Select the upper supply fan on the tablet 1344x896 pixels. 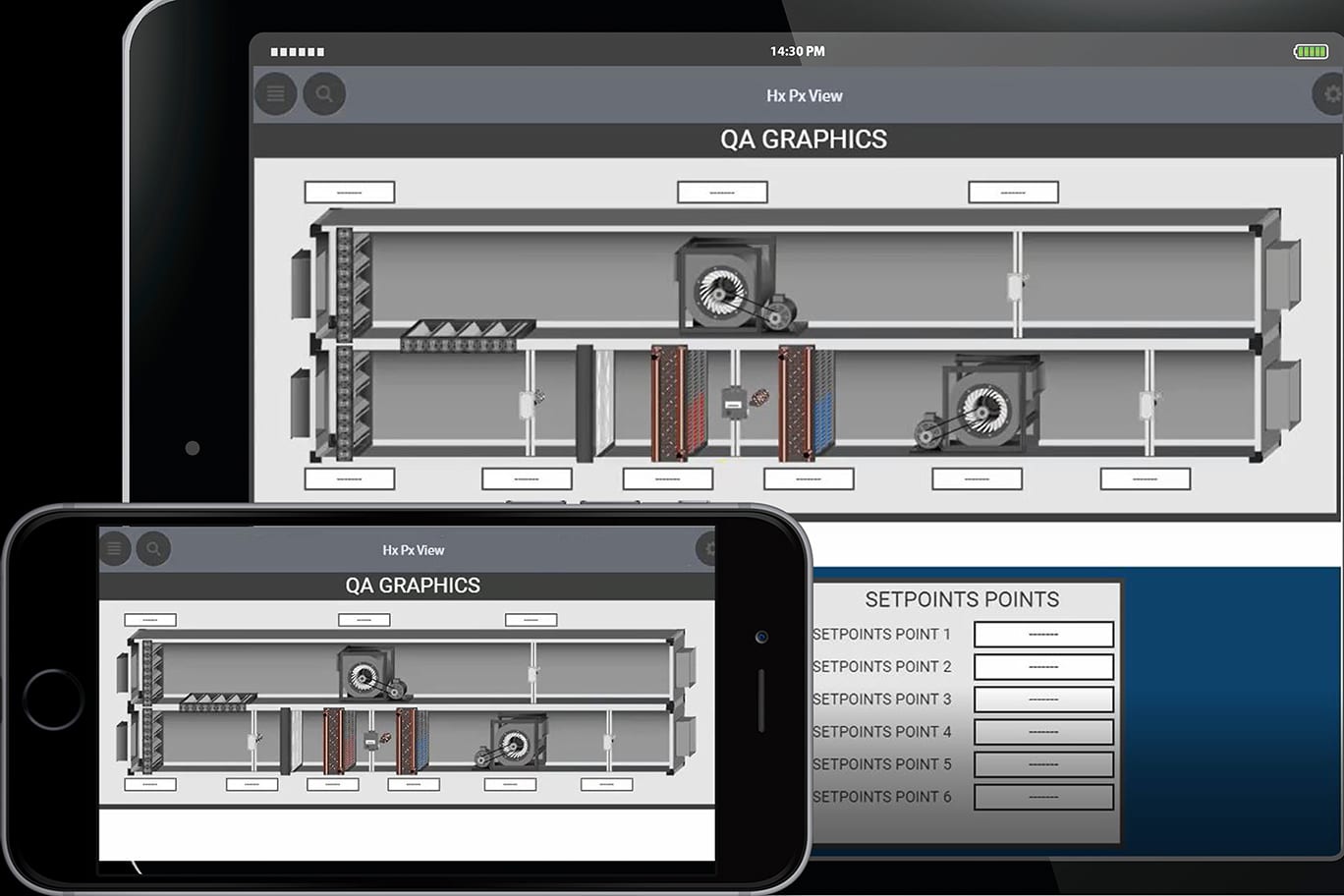(x=733, y=286)
